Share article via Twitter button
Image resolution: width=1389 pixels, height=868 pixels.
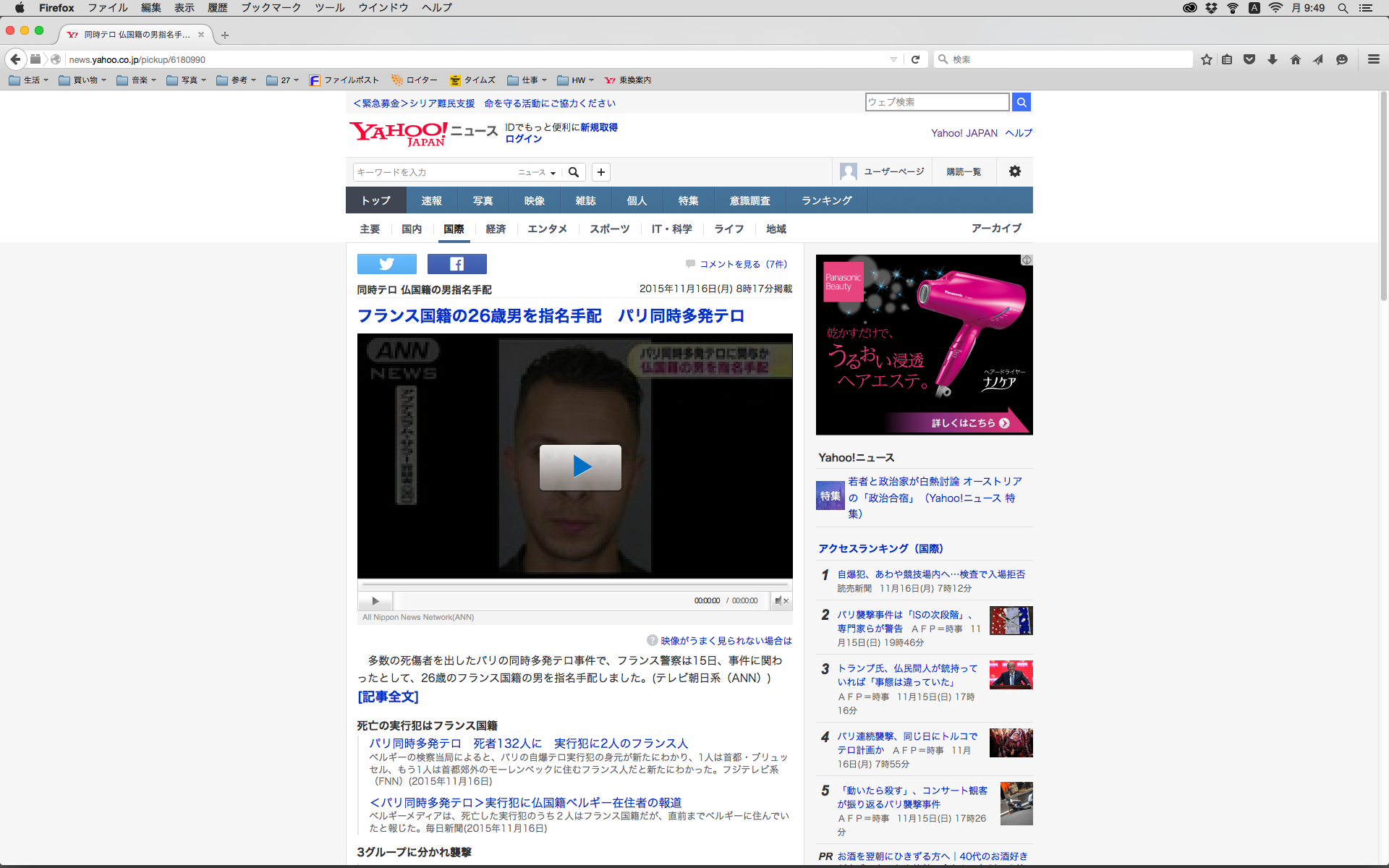click(386, 264)
